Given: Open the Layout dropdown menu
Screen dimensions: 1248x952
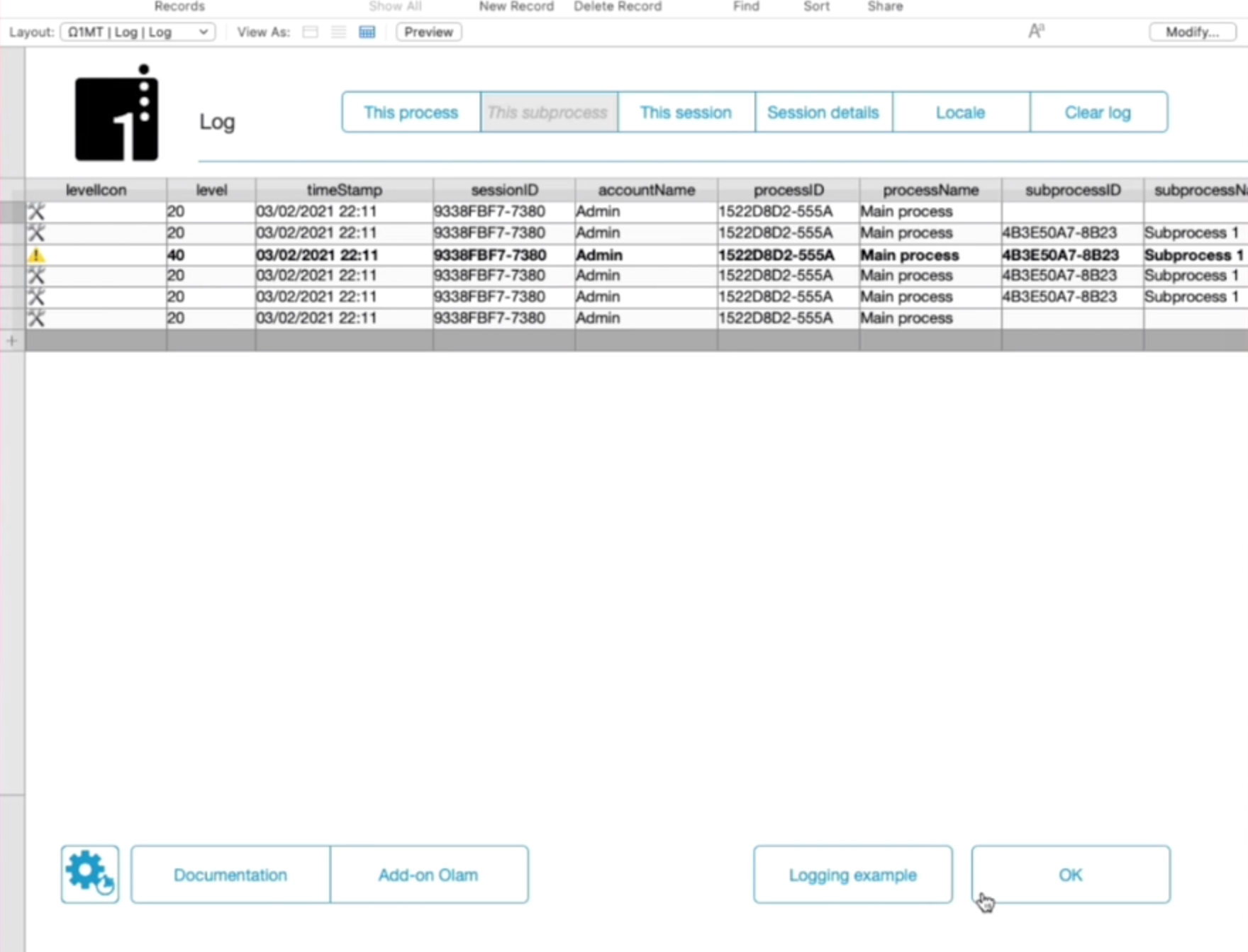Looking at the screenshot, I should 138,32.
